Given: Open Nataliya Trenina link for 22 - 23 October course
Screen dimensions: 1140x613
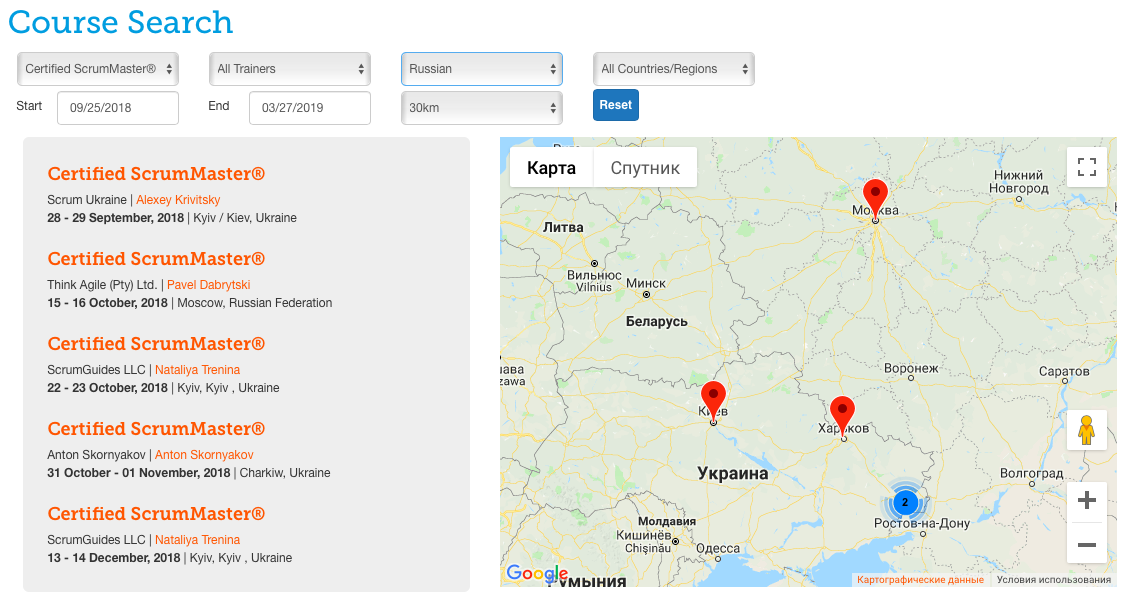Looking at the screenshot, I should 197,370.
